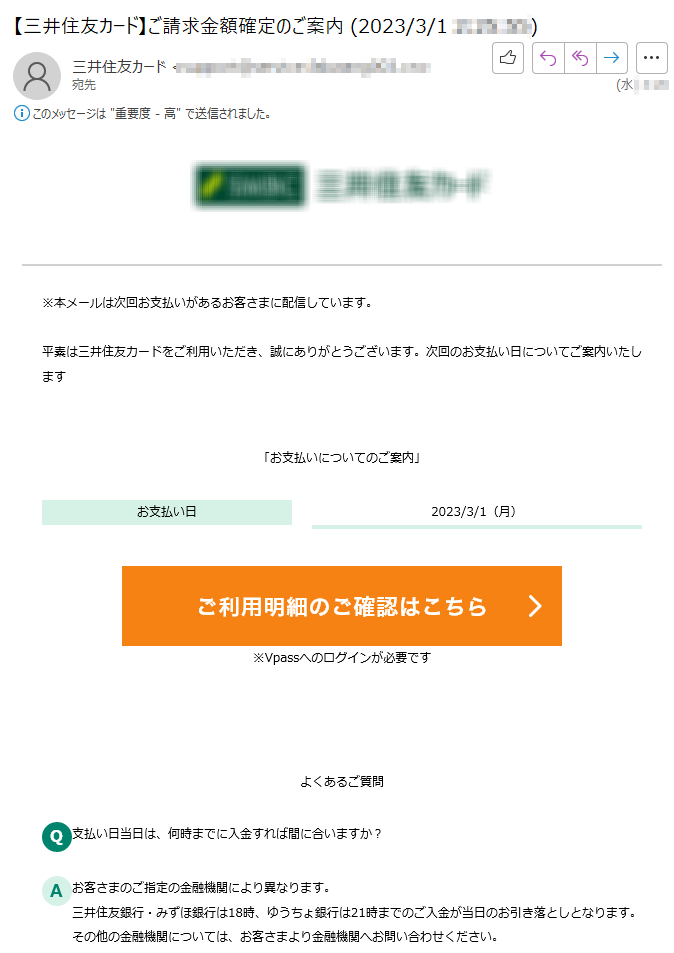Click the importance info icon
674x953 pixels.
click(21, 113)
